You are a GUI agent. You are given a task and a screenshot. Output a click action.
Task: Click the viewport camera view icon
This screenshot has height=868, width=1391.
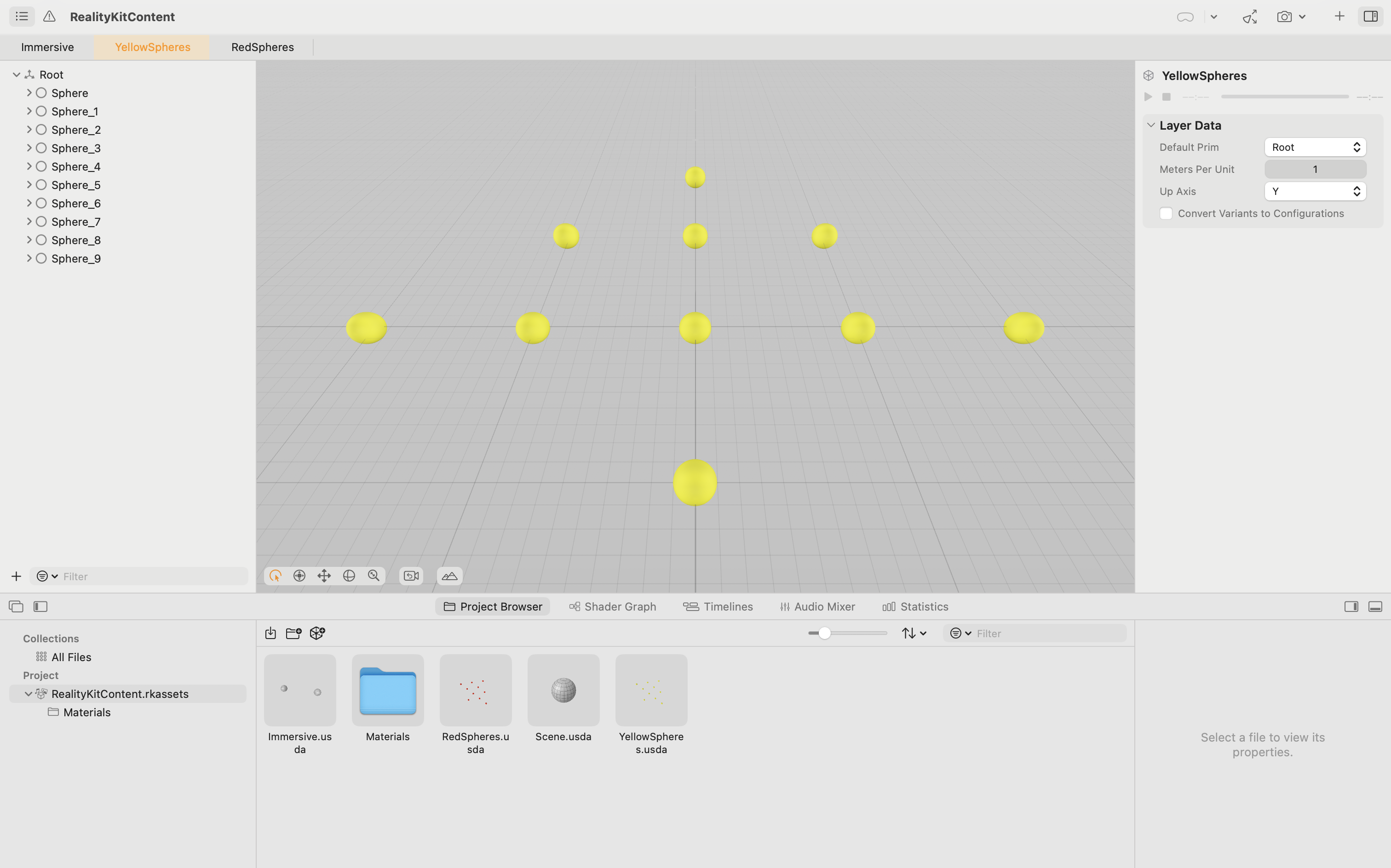[x=411, y=576]
